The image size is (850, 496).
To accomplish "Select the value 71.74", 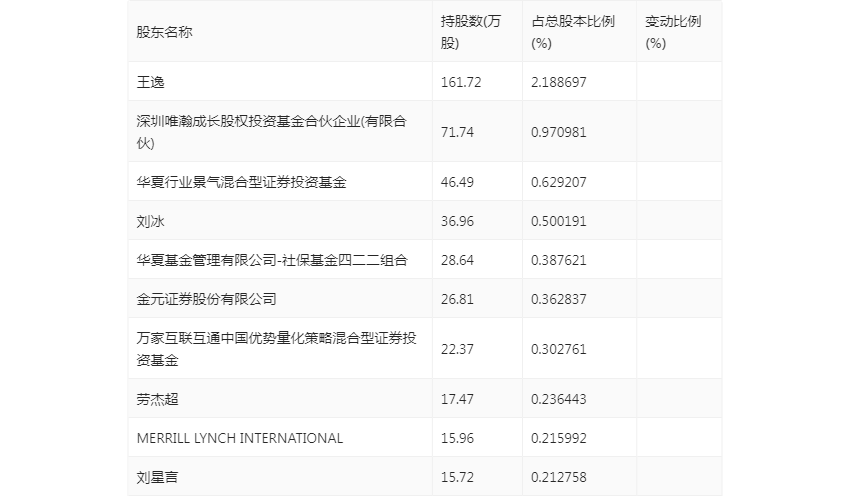I will [x=457, y=132].
